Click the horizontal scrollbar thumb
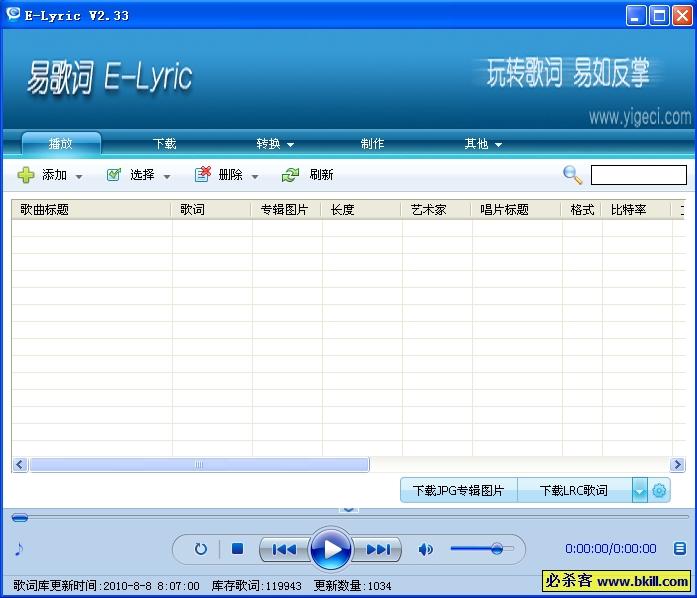This screenshot has height=598, width=697. point(199,465)
